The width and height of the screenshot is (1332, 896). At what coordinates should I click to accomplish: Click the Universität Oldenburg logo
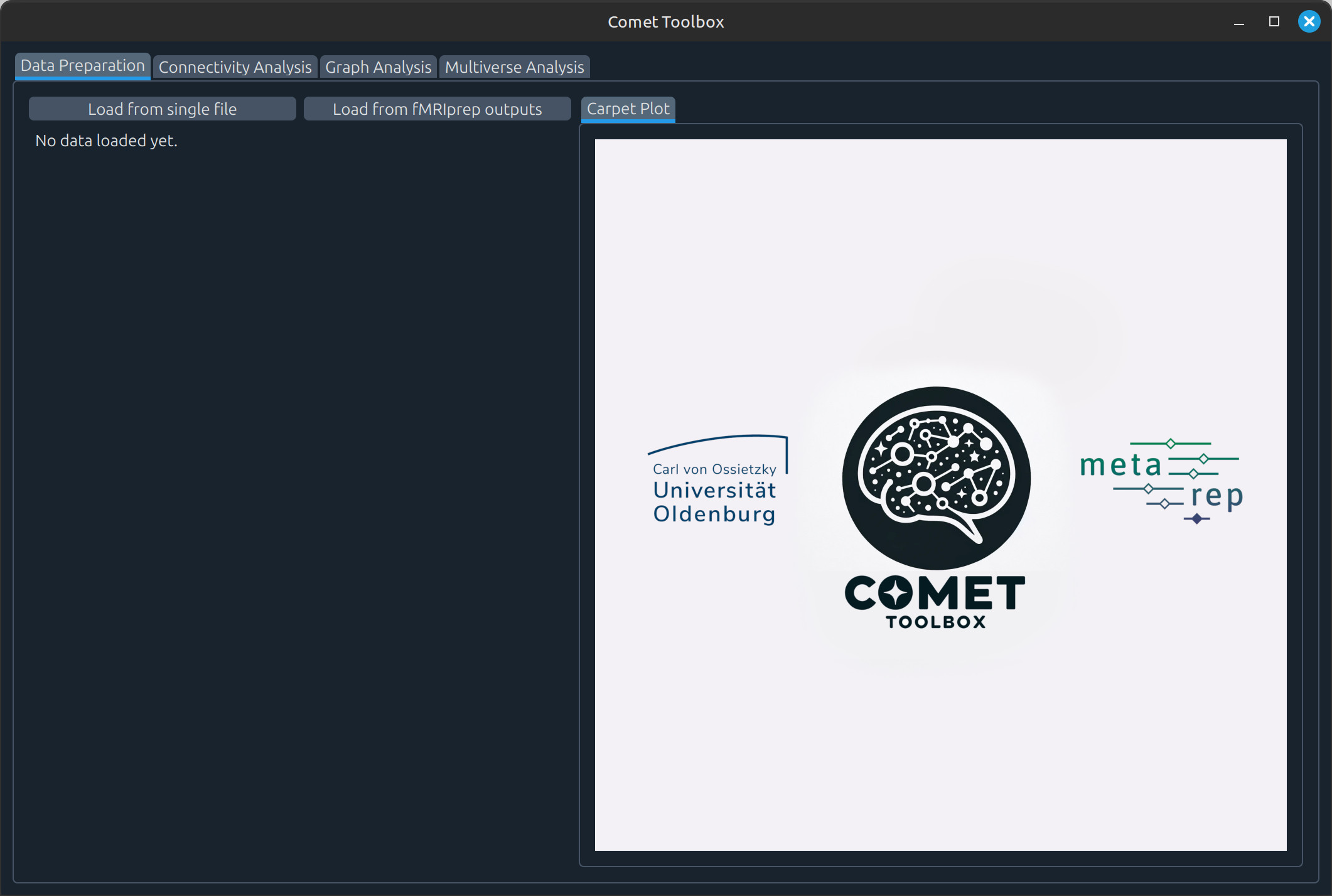pos(717,480)
